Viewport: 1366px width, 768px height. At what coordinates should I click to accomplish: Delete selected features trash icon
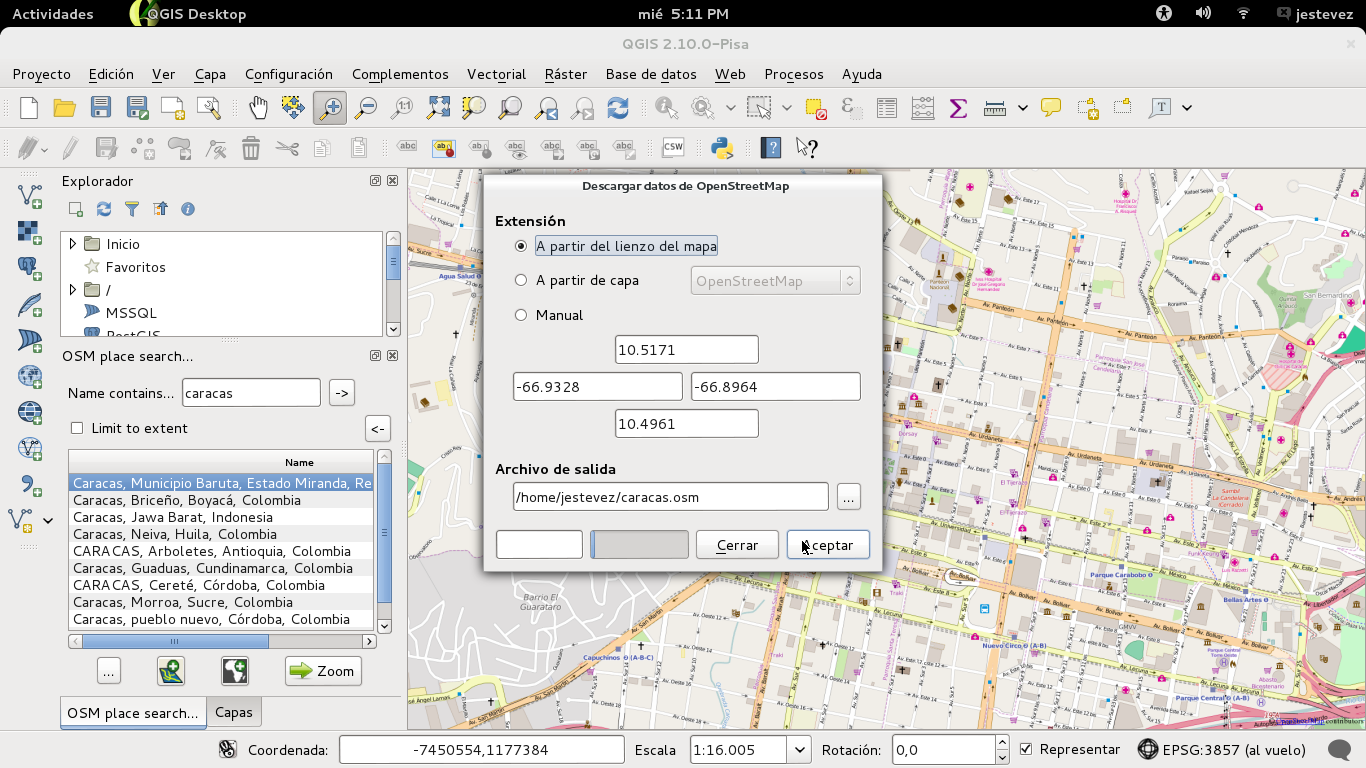(x=251, y=148)
